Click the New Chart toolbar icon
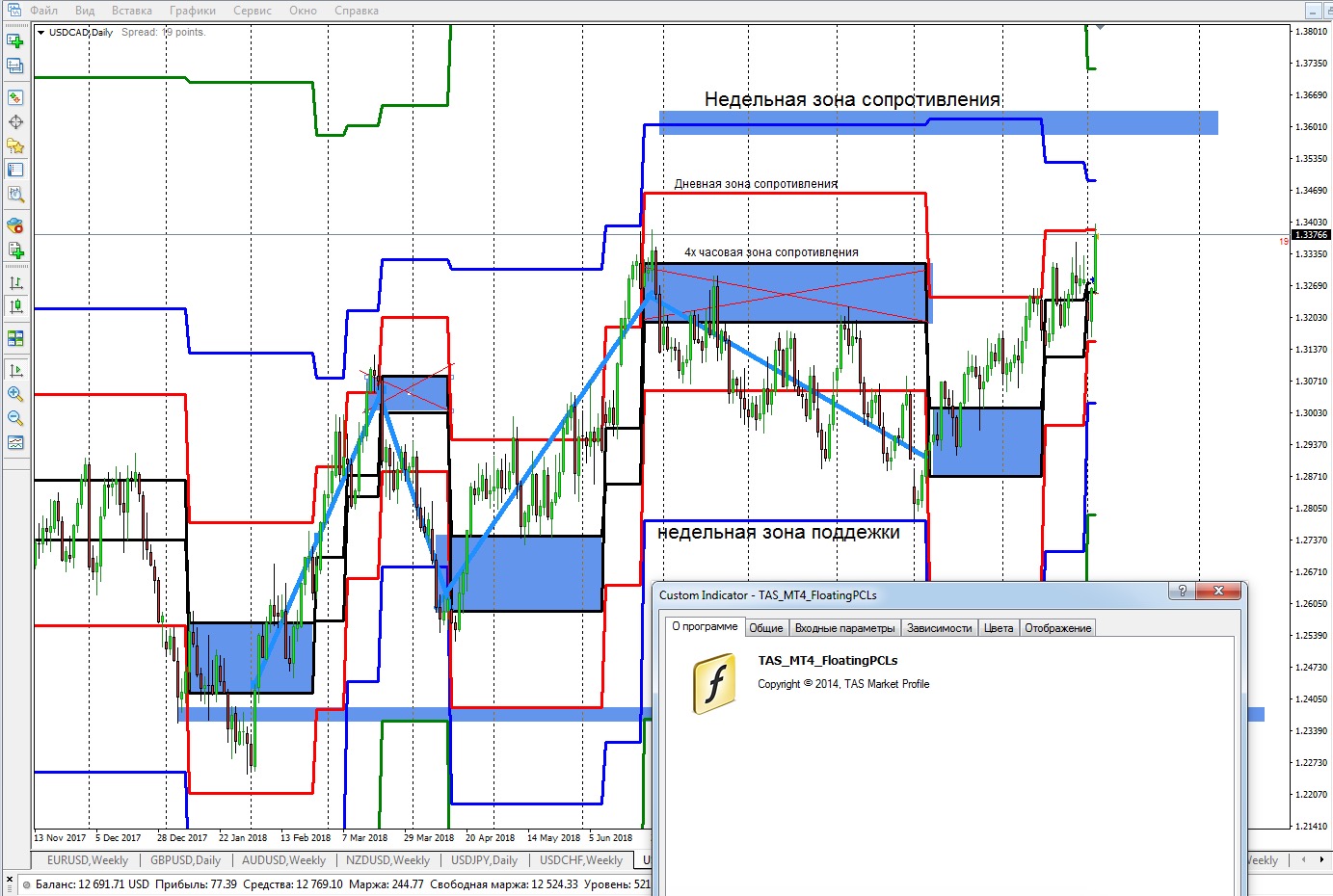Viewport: 1333px width, 896px height. point(15,41)
